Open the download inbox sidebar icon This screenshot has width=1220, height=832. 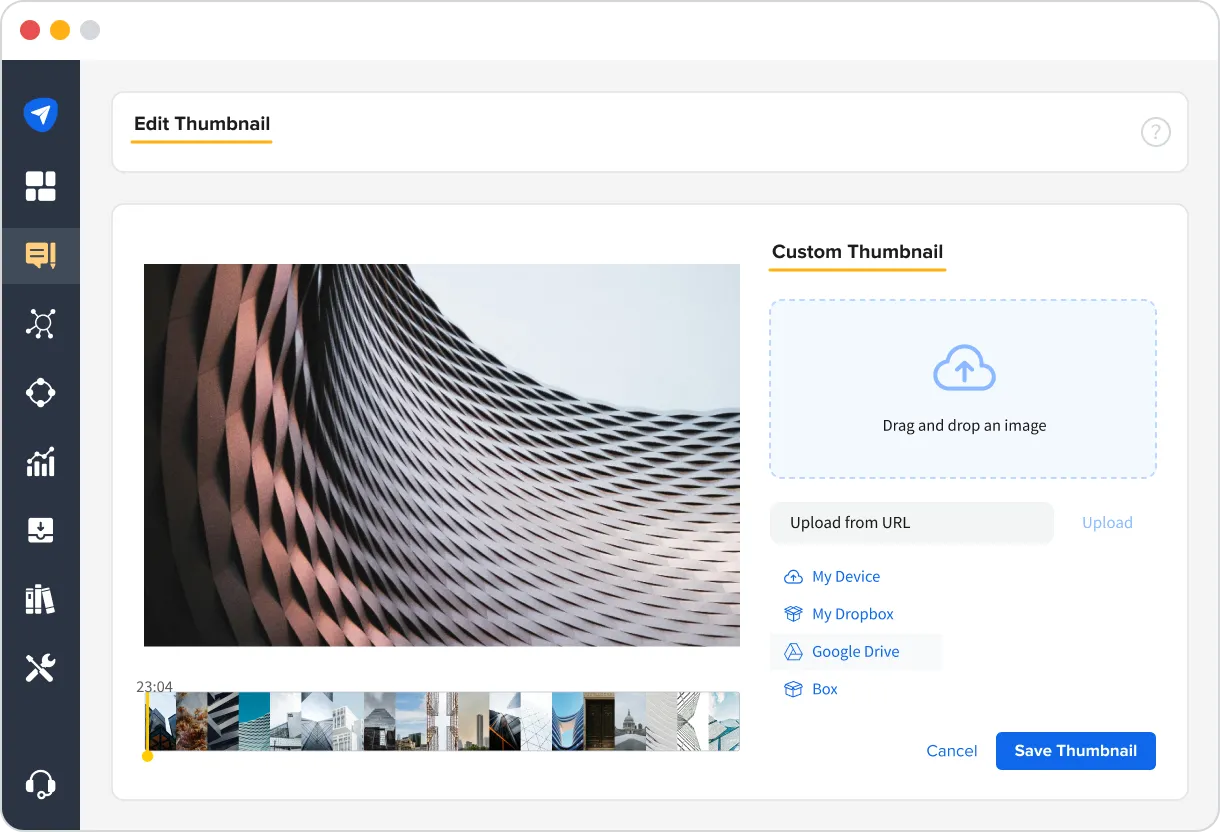coord(41,530)
